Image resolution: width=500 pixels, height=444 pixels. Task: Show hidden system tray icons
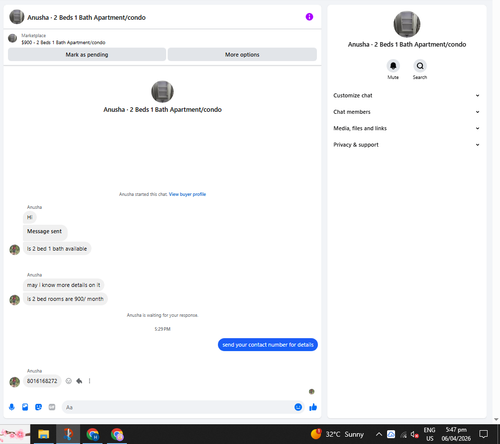[379, 434]
